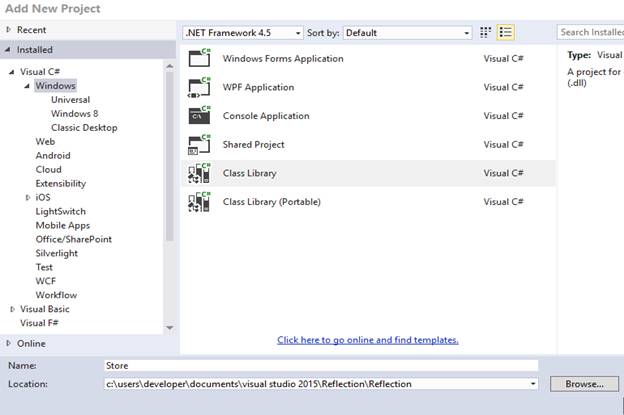Click the Console Application template icon
624x415 pixels.
(199, 115)
